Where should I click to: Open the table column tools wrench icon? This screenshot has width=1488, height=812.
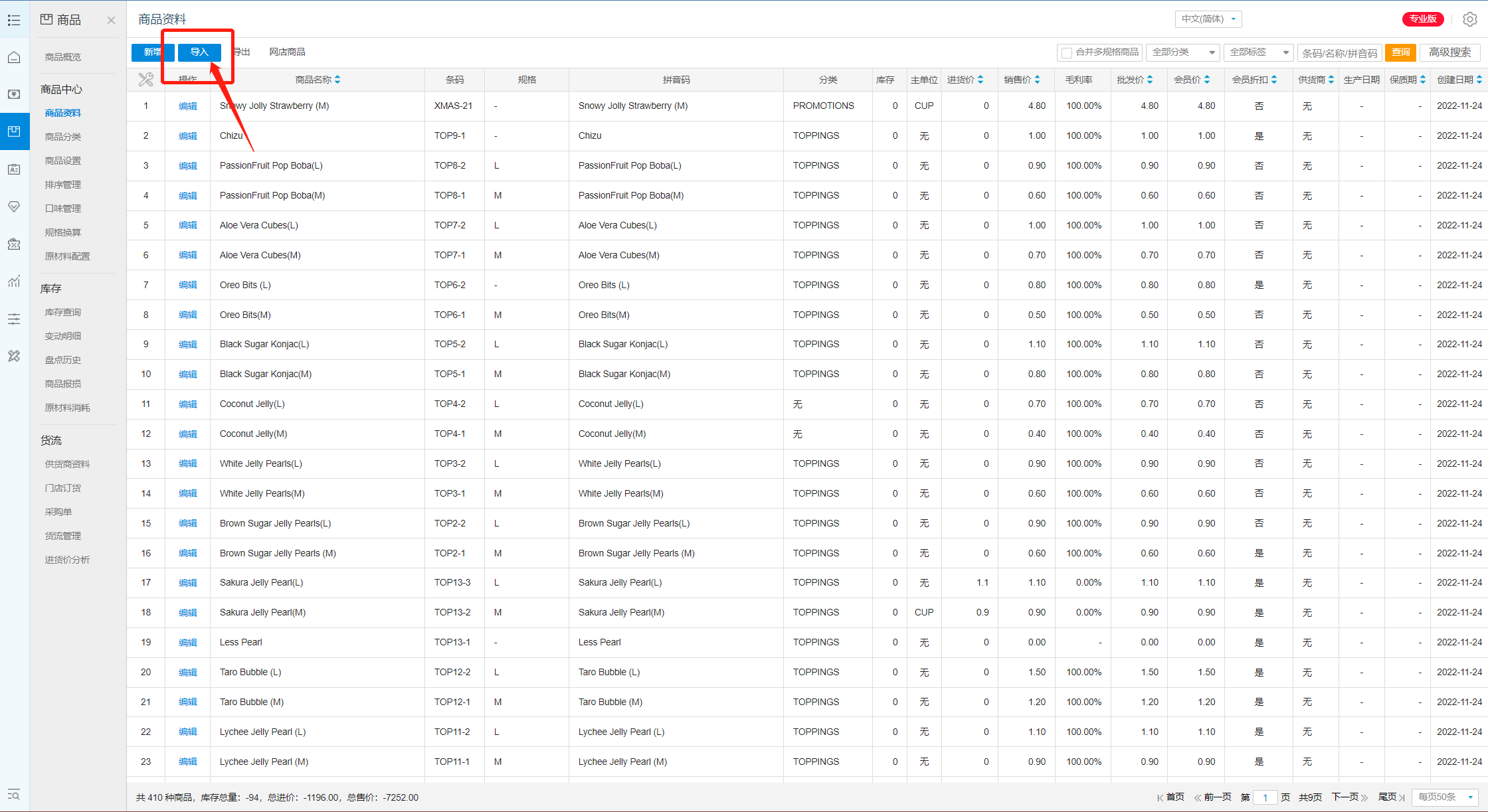(x=145, y=80)
